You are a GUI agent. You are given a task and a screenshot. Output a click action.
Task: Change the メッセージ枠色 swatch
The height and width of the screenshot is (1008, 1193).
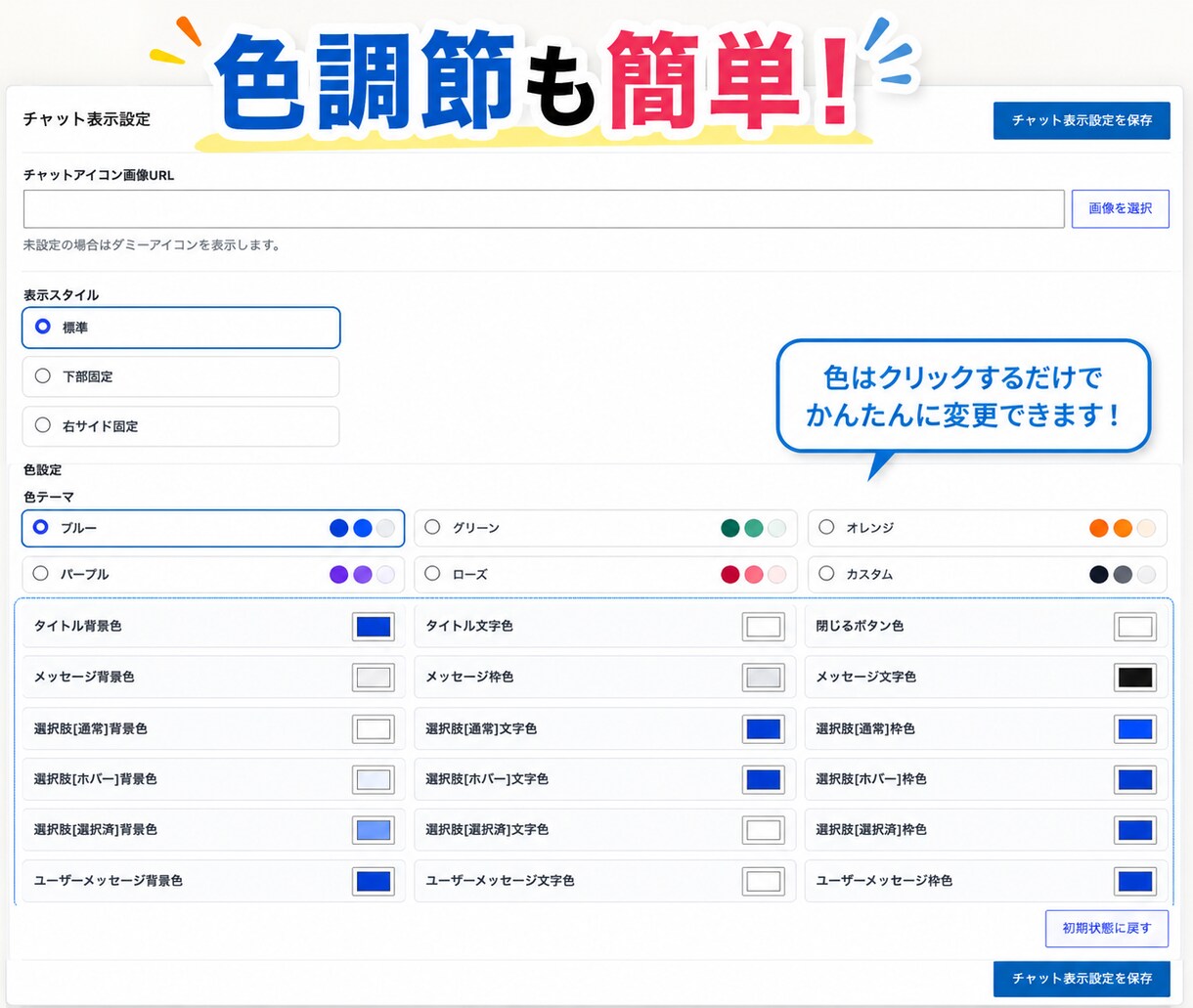764,678
